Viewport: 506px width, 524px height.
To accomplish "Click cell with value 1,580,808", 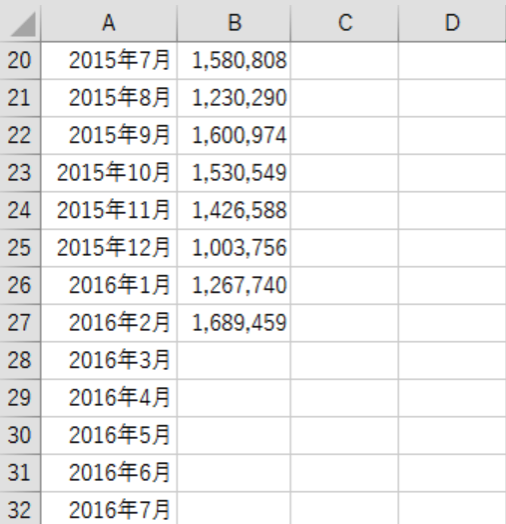I will pos(234,60).
